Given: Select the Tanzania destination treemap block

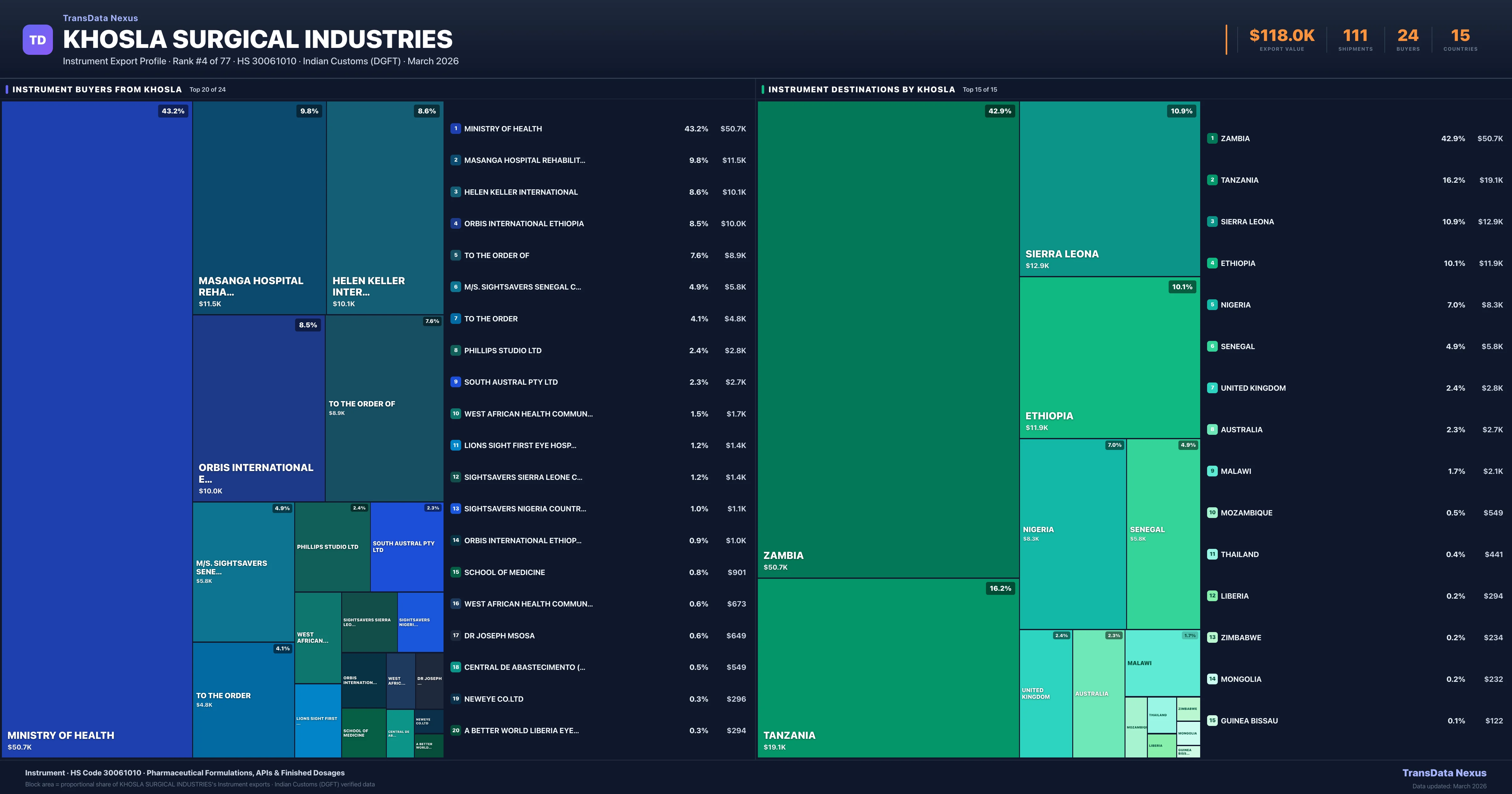Looking at the screenshot, I should pyautogui.click(x=887, y=668).
